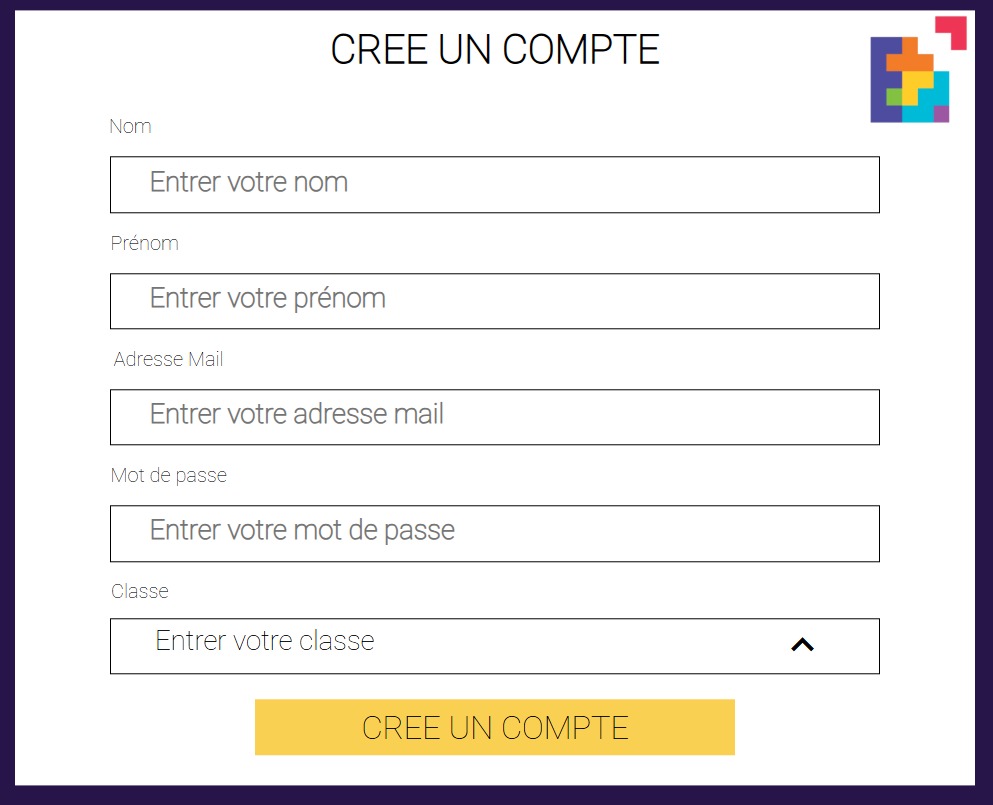Click the small purple square in the logo

pyautogui.click(x=941, y=114)
